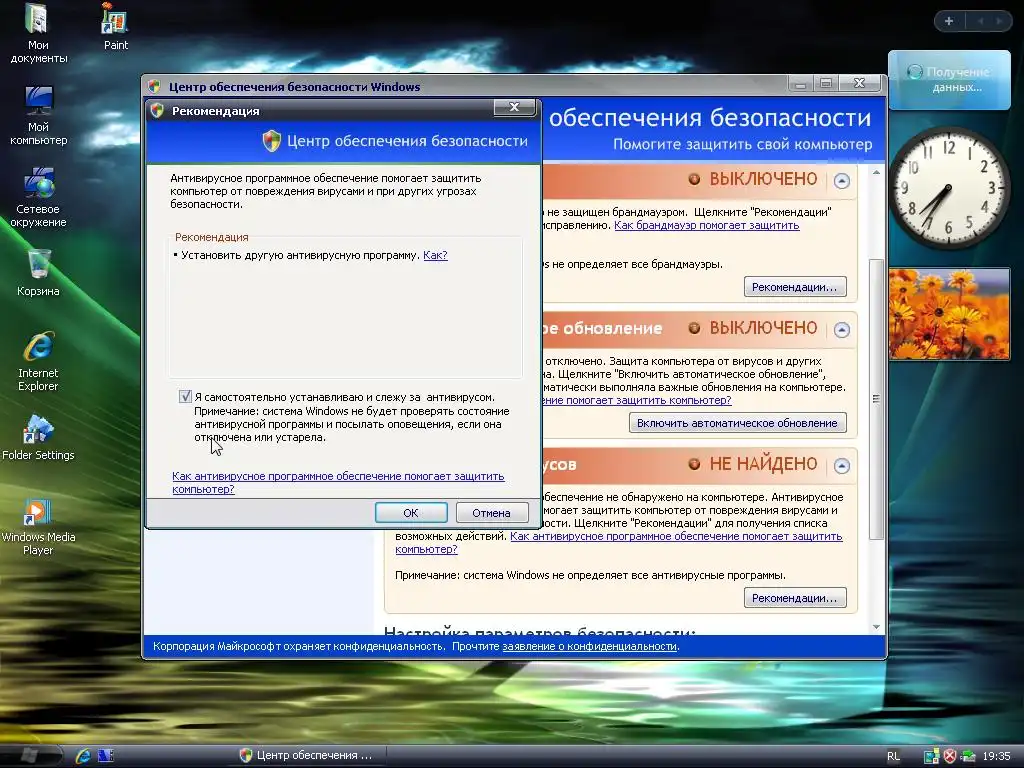Image resolution: width=1024 pixels, height=768 pixels.
Task: Collapse the automatic update section chevron
Action: pyautogui.click(x=842, y=330)
